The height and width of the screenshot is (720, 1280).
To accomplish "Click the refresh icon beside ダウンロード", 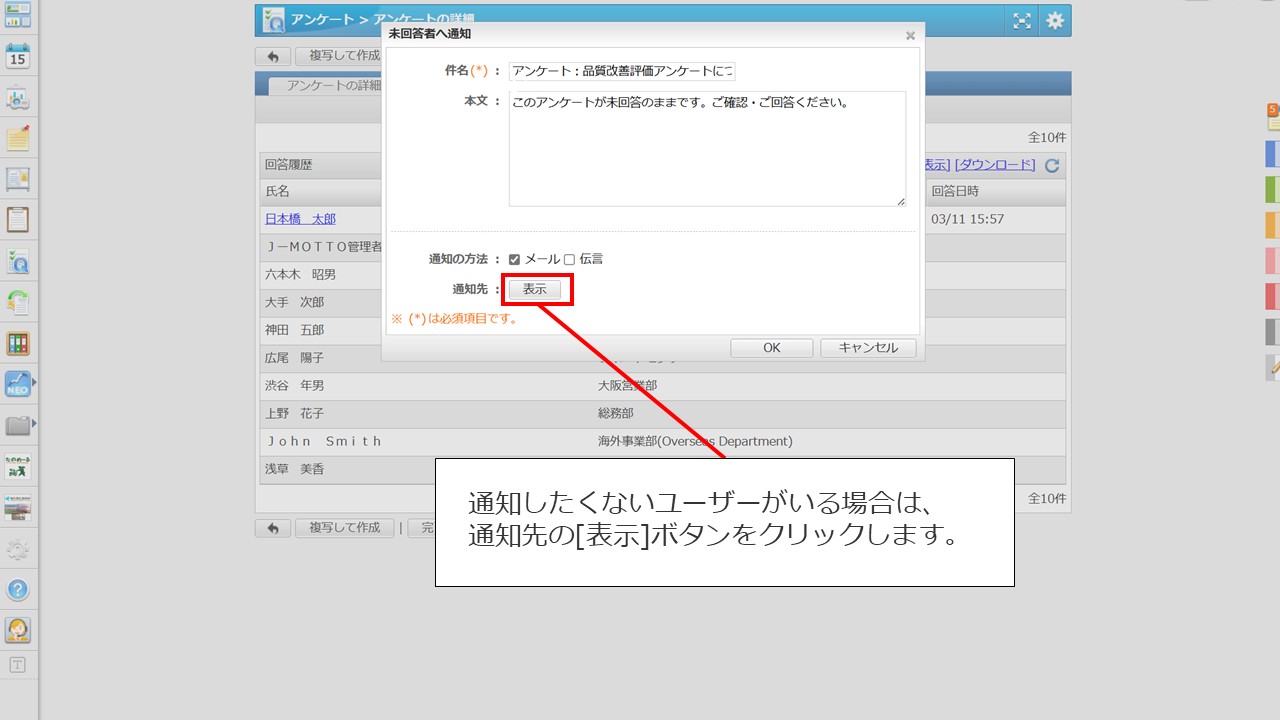I will click(x=1052, y=166).
